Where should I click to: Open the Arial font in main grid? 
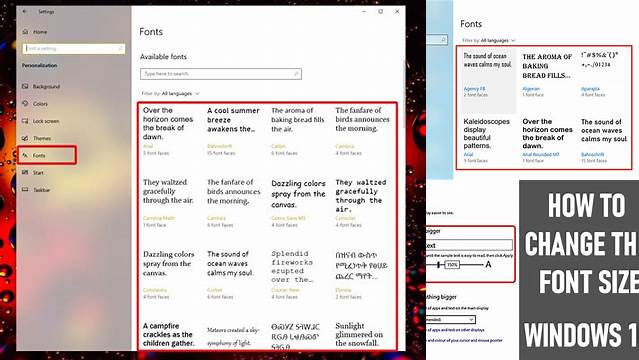[x=168, y=131]
